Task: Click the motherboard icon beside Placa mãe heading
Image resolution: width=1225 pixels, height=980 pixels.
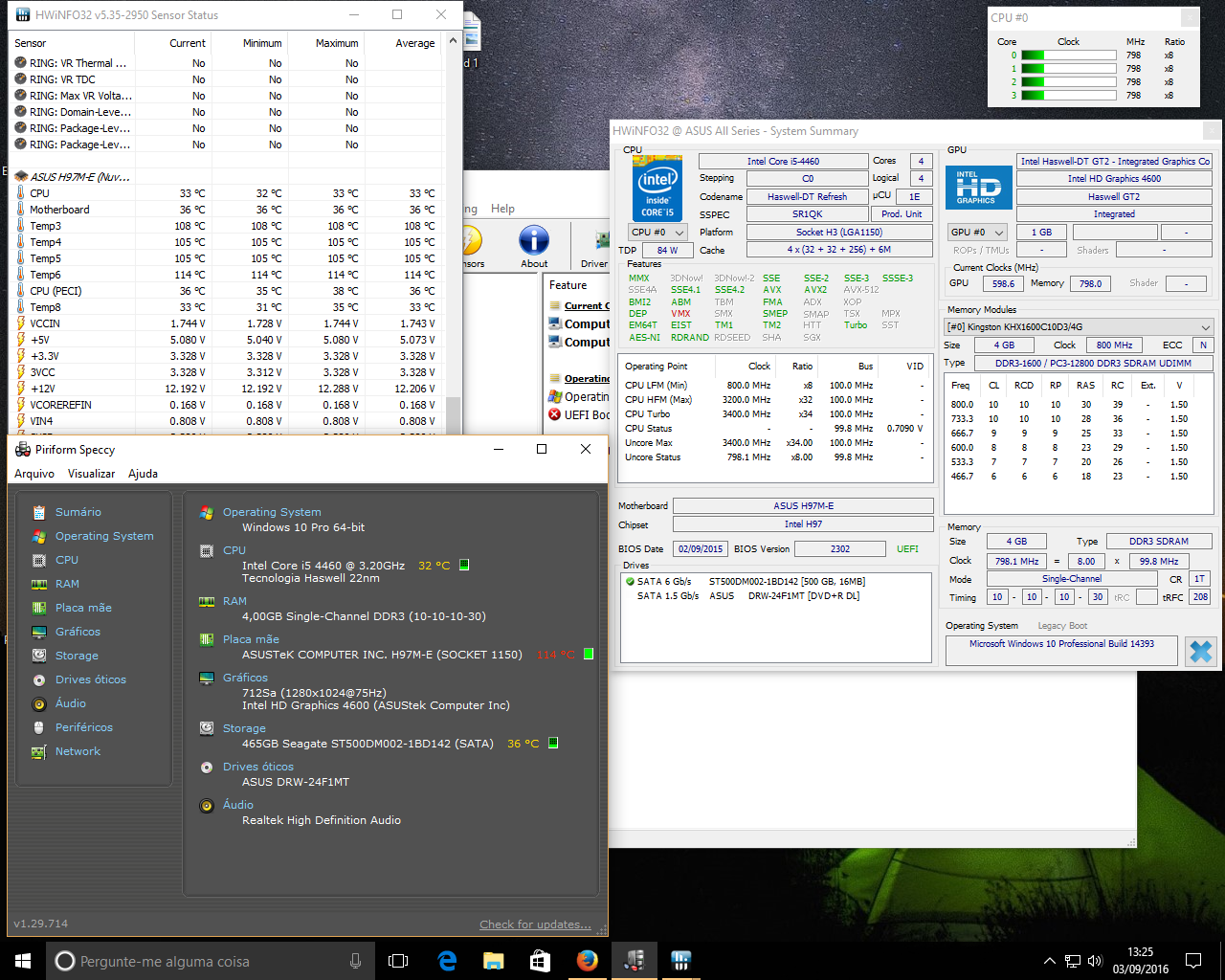Action: [x=206, y=639]
